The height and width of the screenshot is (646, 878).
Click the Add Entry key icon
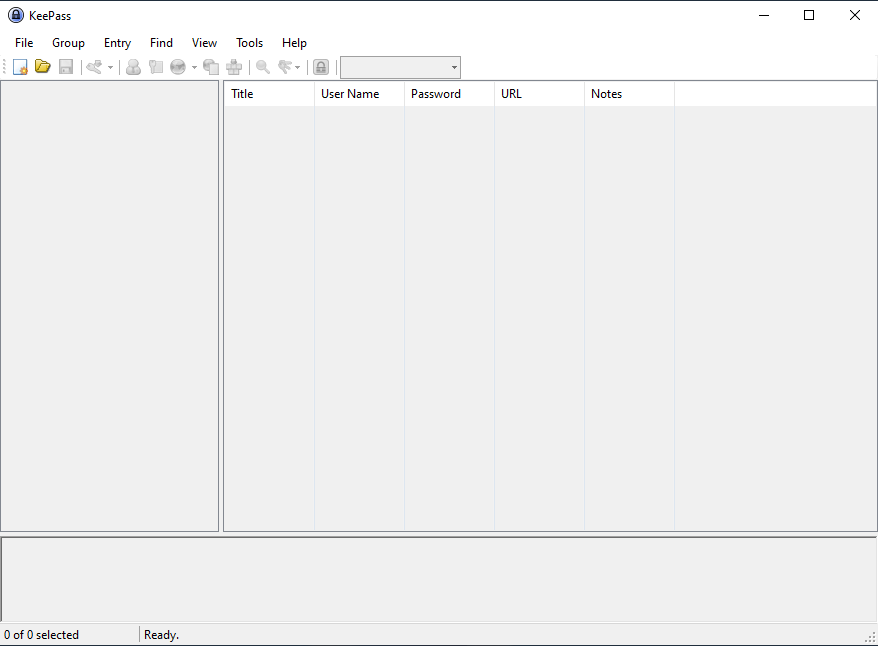94,67
